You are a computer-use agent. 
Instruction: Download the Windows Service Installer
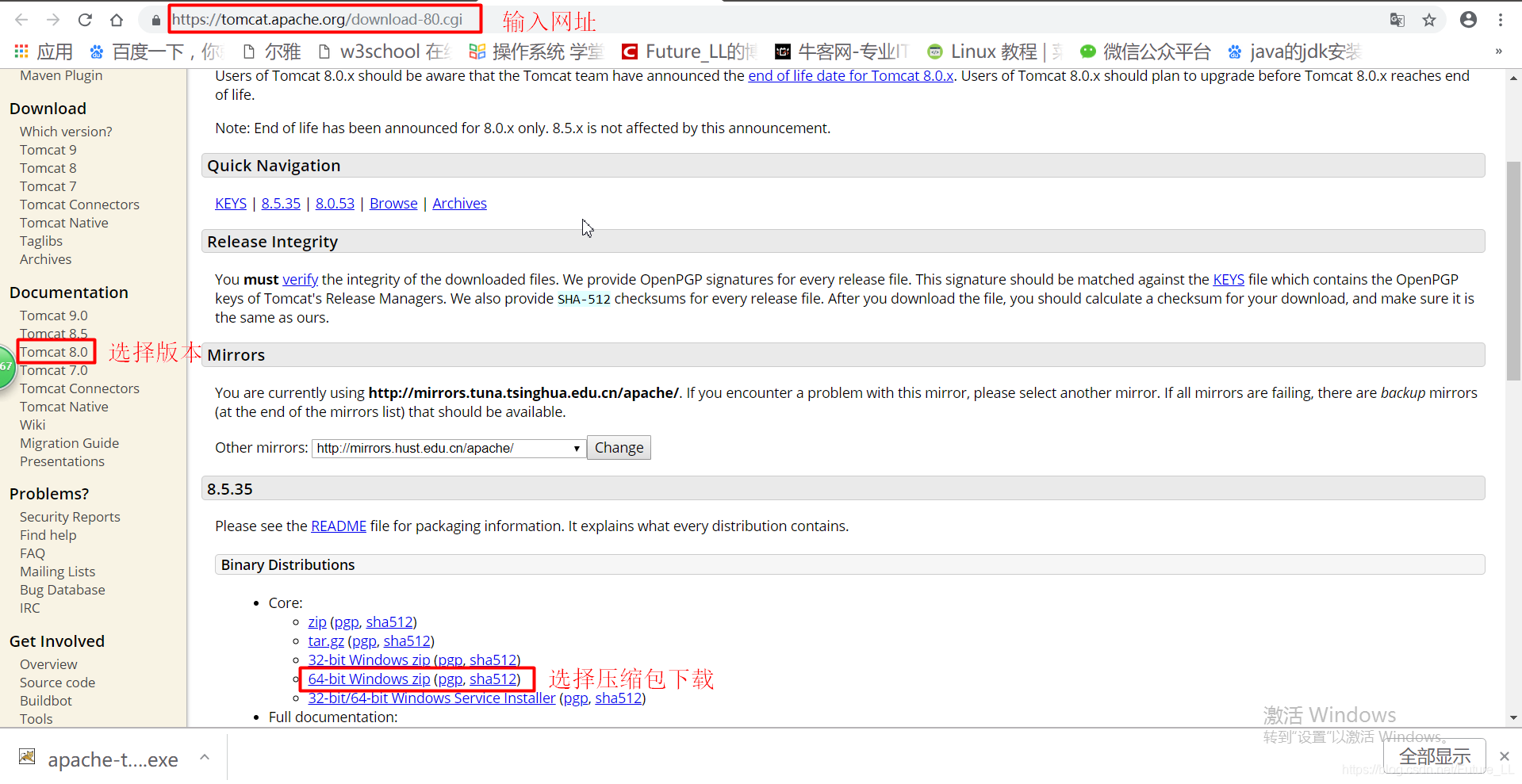431,698
